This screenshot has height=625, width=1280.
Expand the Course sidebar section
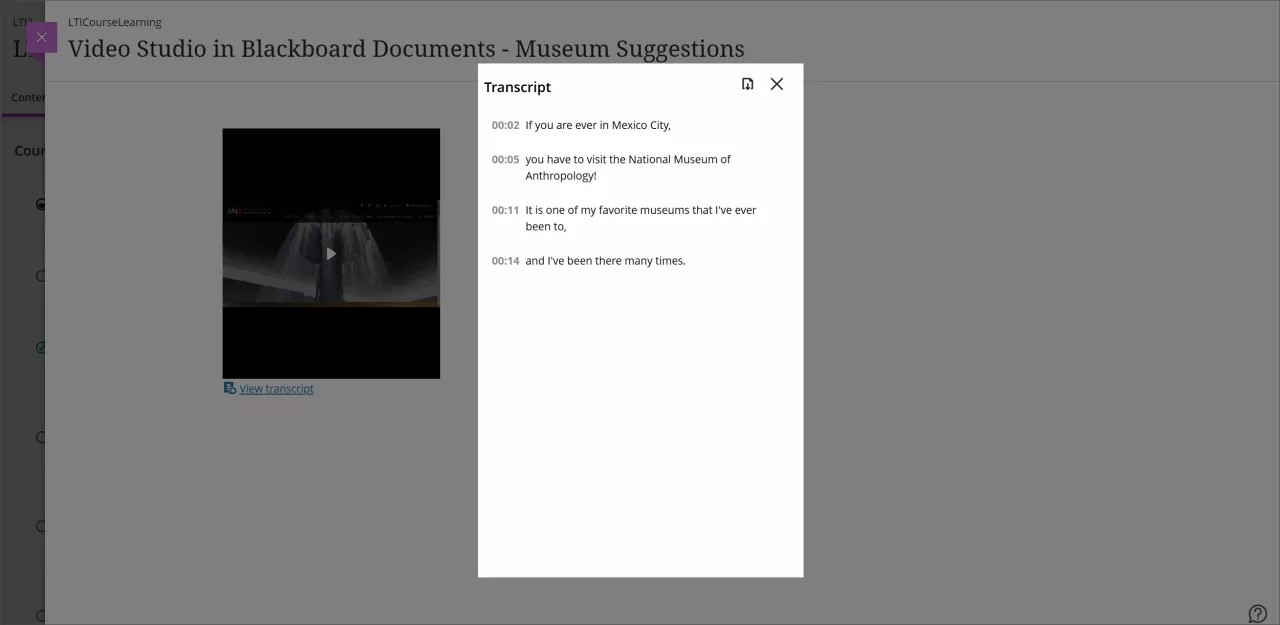click(29, 150)
